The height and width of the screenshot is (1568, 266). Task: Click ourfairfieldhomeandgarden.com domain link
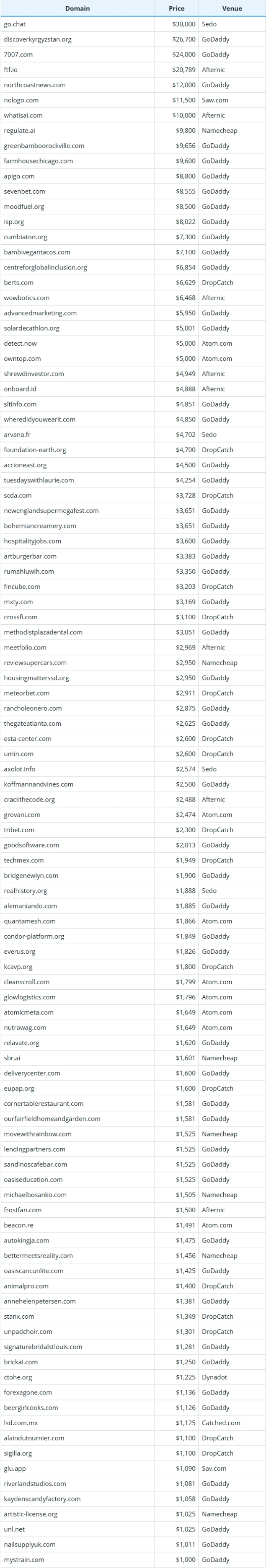coord(52,1119)
